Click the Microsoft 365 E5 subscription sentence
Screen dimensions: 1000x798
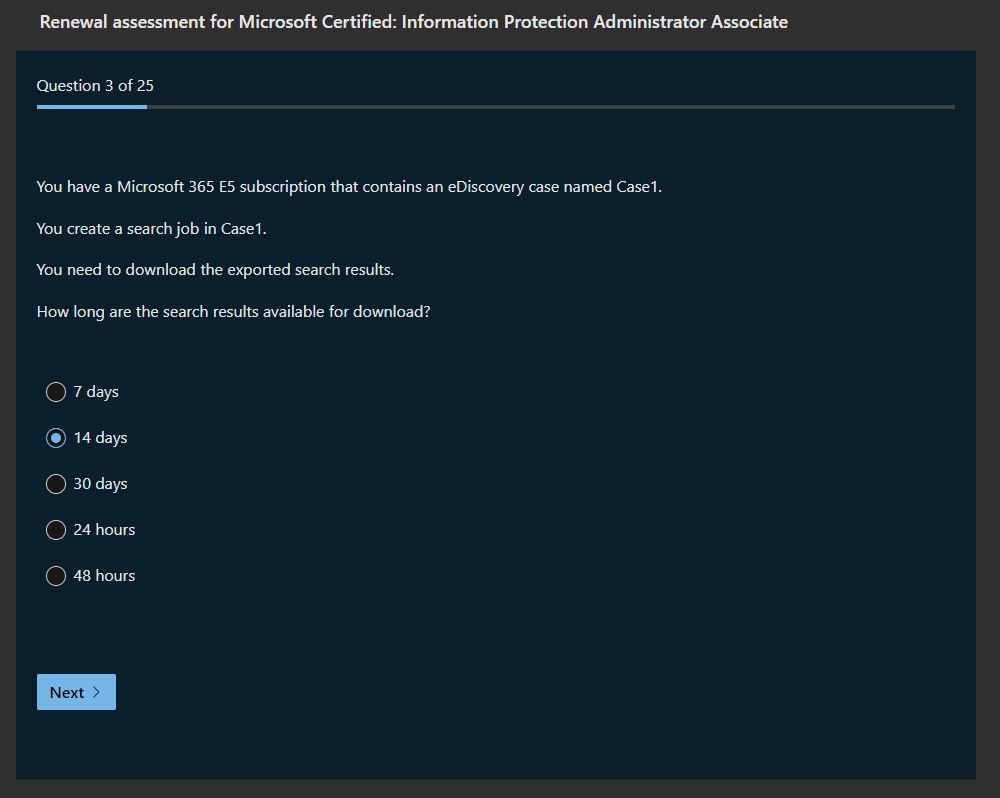349,187
